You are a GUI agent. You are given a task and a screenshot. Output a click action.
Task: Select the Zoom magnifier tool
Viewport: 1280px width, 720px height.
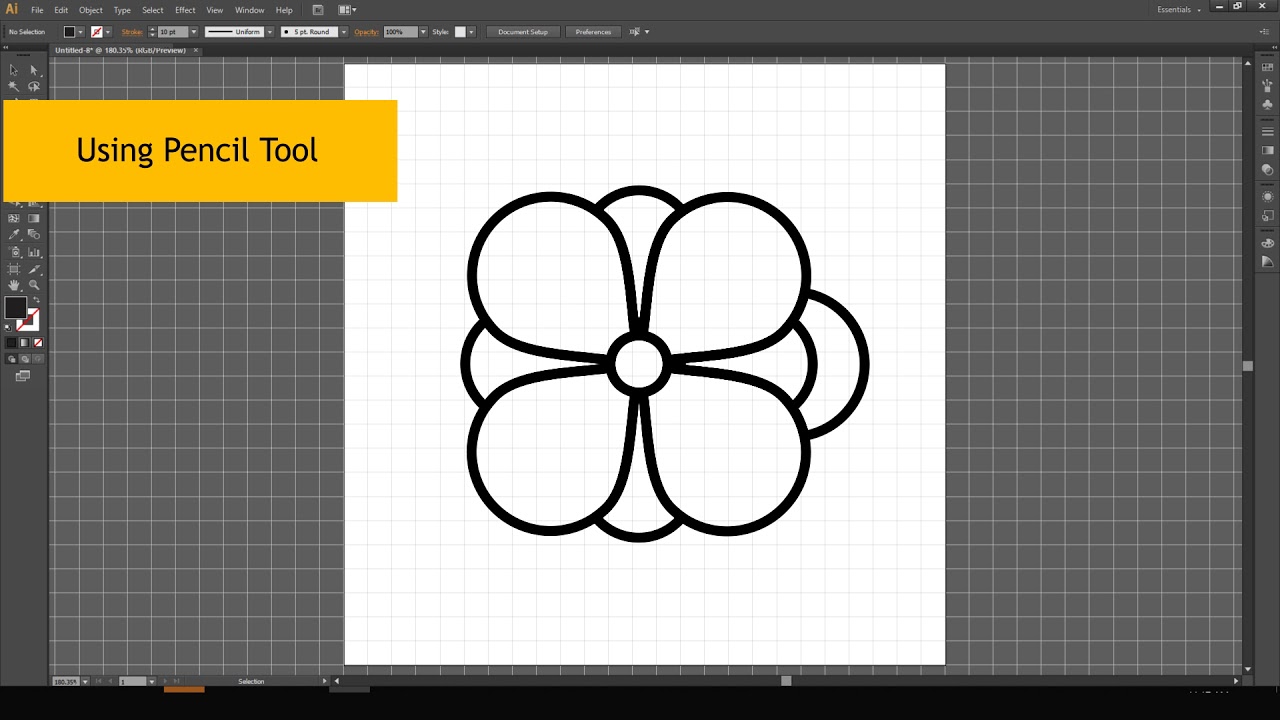tap(34, 285)
